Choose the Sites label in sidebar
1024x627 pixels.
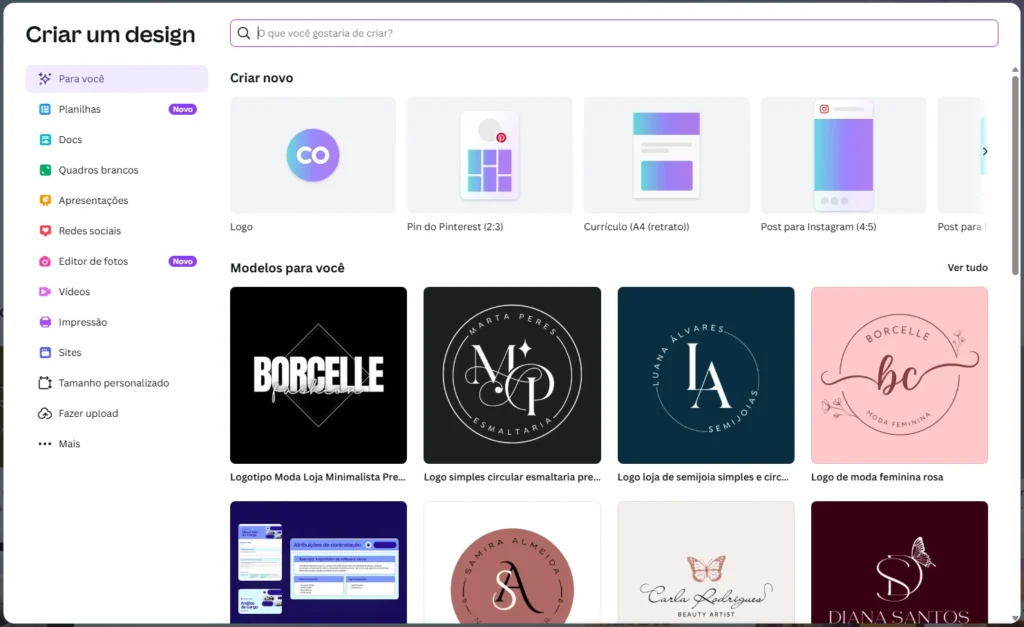pyautogui.click(x=70, y=353)
